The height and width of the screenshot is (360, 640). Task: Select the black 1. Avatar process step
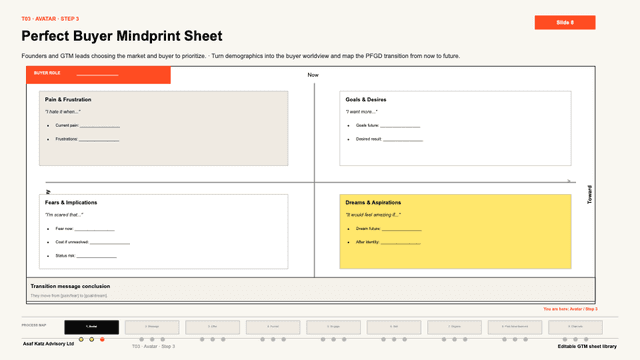point(91,327)
